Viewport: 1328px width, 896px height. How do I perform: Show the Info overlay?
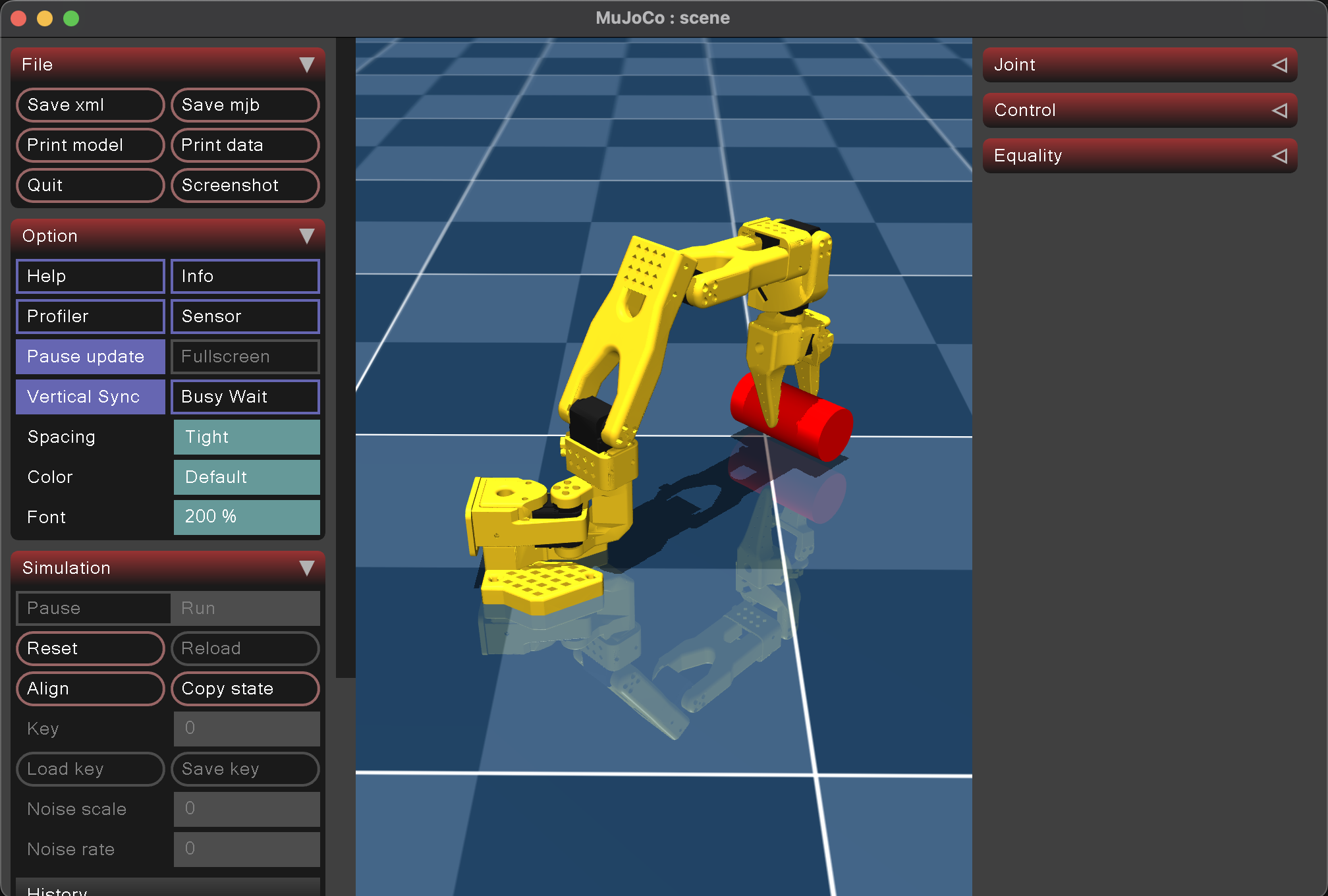point(244,276)
